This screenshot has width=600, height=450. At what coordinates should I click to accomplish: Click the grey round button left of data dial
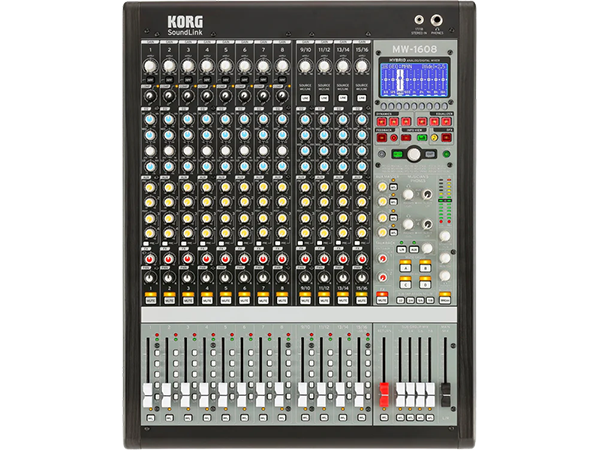(382, 154)
